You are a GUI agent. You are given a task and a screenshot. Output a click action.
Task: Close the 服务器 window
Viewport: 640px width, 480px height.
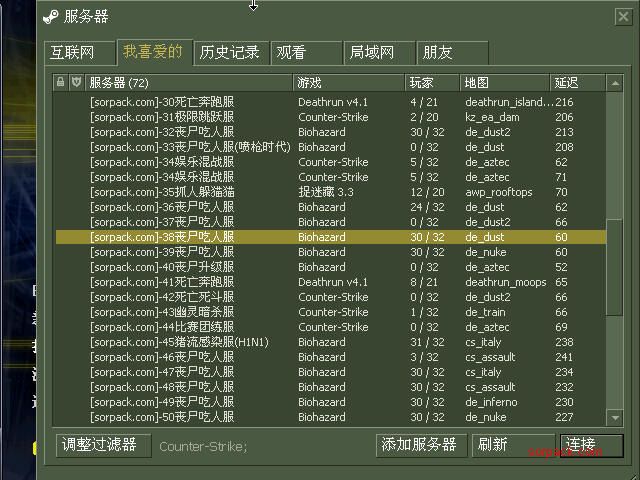[x=622, y=16]
